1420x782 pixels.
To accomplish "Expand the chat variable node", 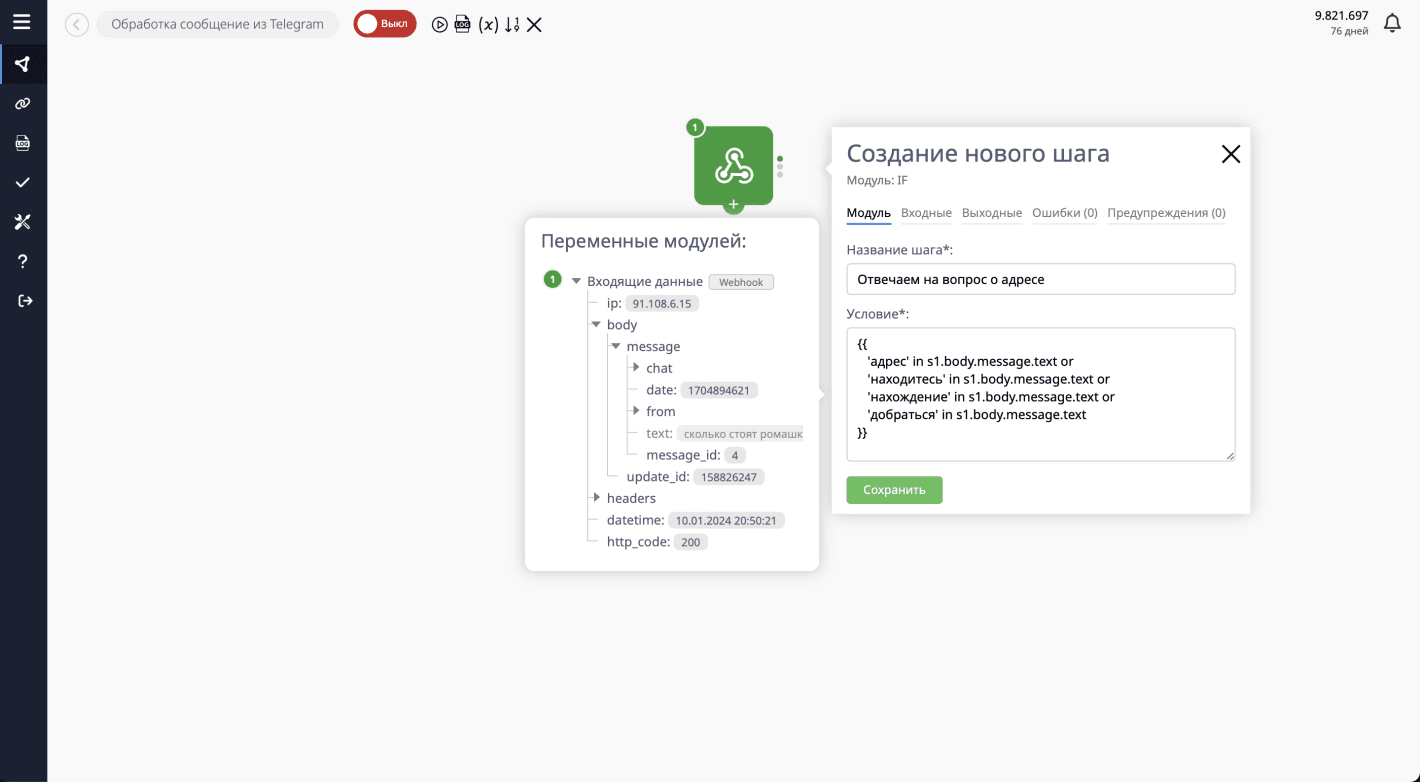I will click(637, 367).
